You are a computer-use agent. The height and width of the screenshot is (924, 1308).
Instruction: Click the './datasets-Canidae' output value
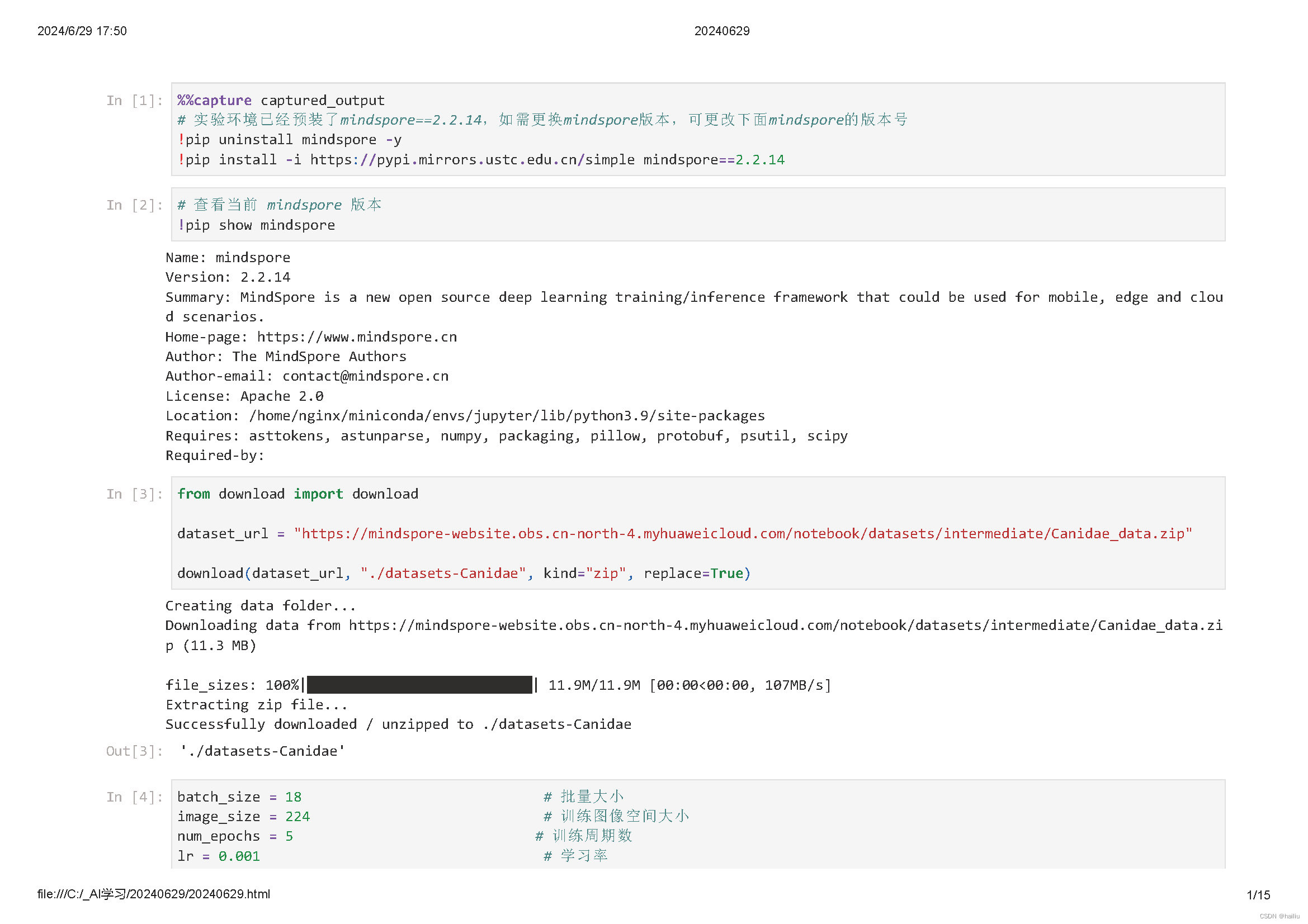(262, 752)
